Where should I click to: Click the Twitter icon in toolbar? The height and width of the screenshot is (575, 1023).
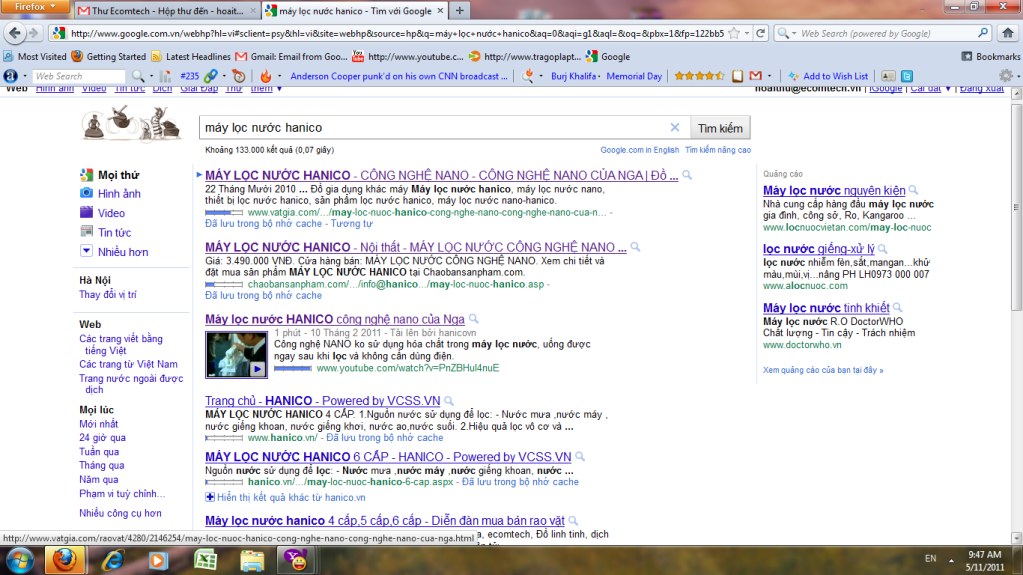[x=907, y=76]
